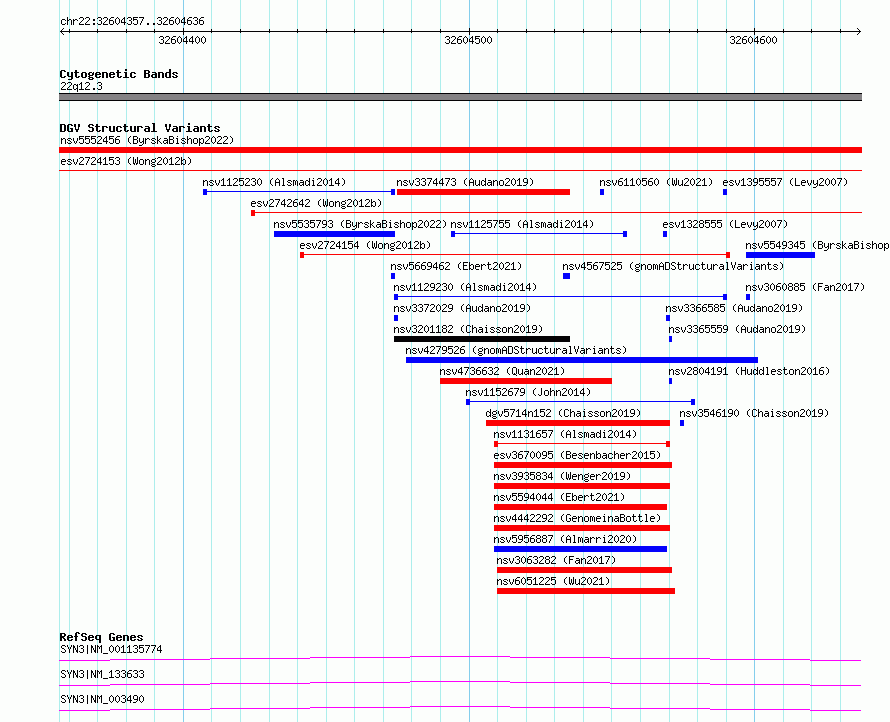Select the 22q12.3 cytogenetic band
This screenshot has width=890, height=722.
tap(460, 97)
